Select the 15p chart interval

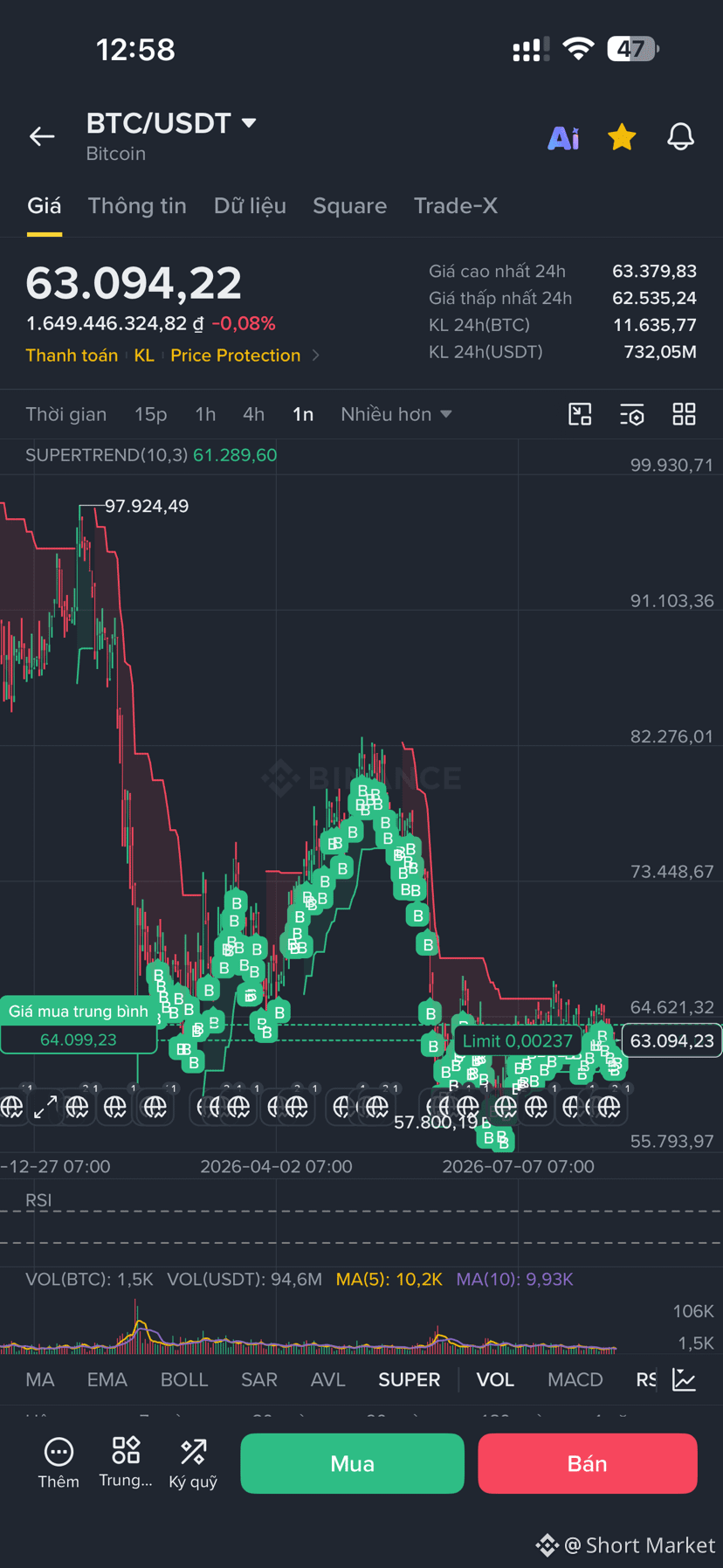click(x=151, y=414)
